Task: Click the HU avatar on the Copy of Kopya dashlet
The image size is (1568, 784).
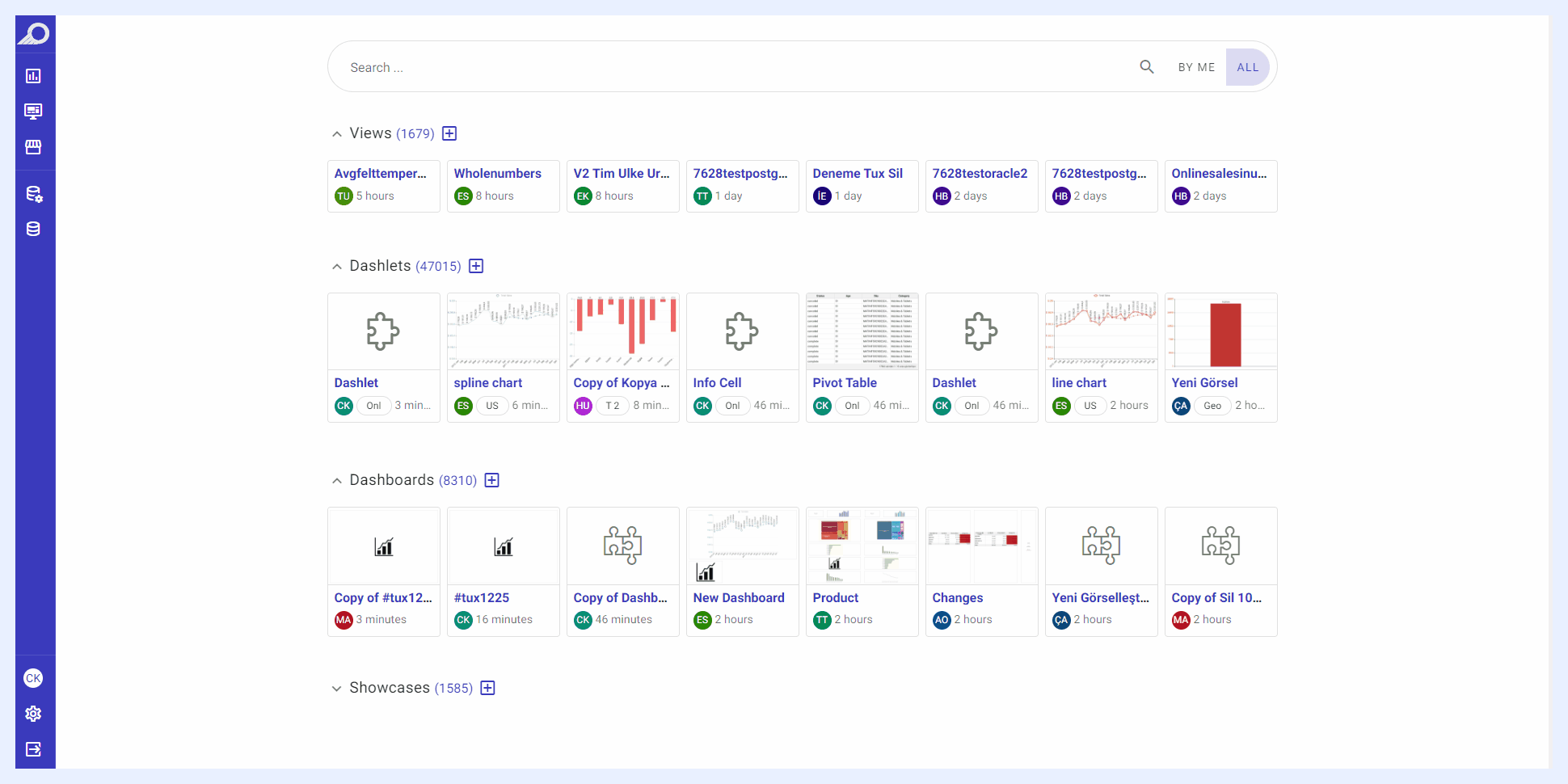Action: pos(583,406)
